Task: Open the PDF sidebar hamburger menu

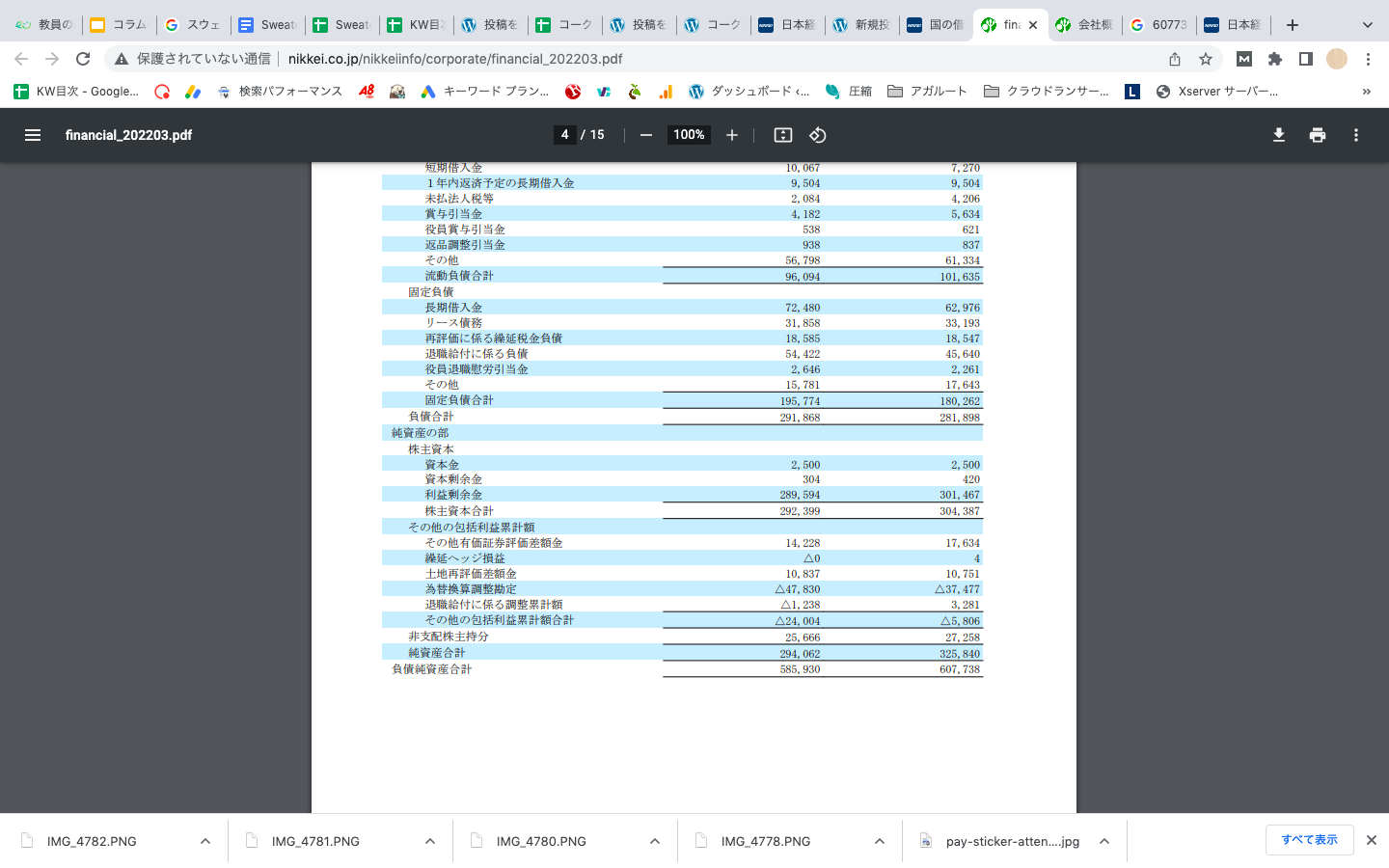Action: tap(33, 135)
